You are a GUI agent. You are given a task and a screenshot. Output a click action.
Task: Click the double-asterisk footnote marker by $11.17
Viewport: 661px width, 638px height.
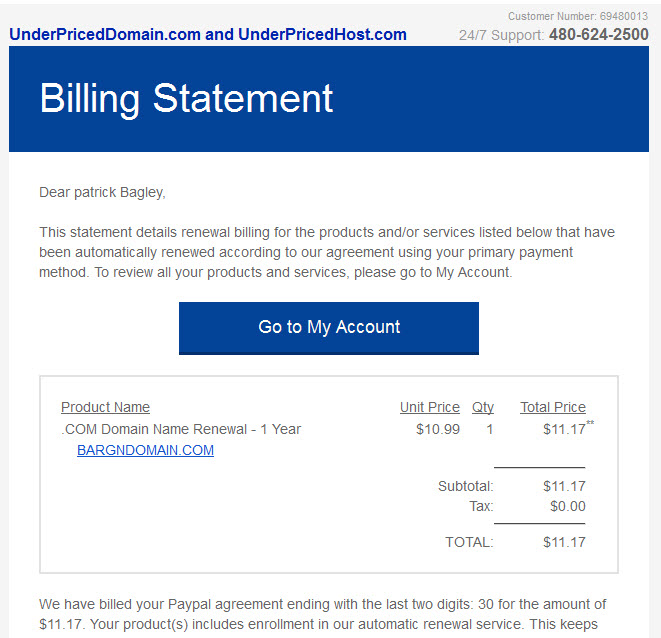coord(590,423)
